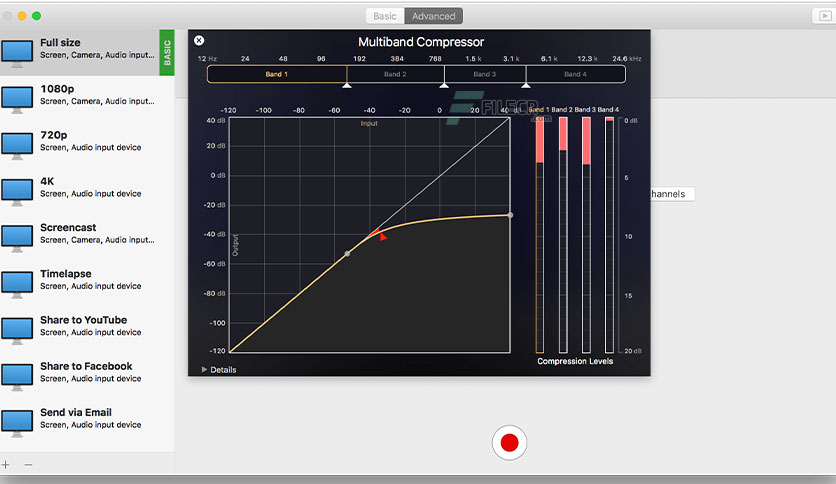Click the green BASIC badge on Full size
836x484 pixels.
167,52
